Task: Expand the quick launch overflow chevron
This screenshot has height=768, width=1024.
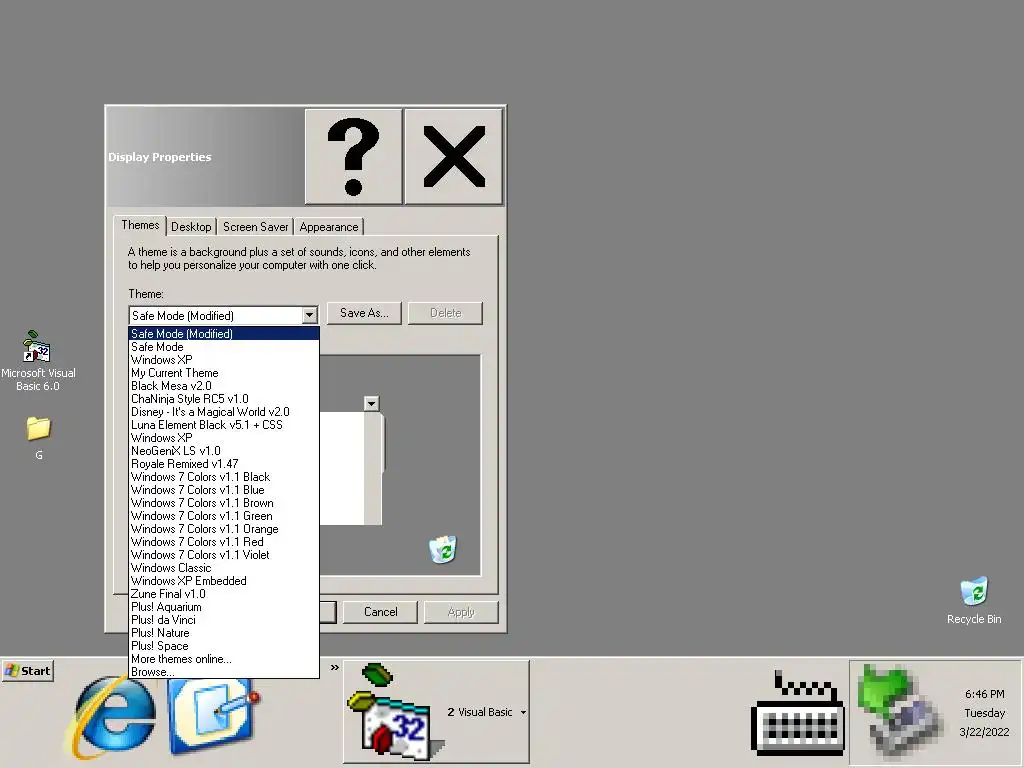Action: pyautogui.click(x=334, y=667)
